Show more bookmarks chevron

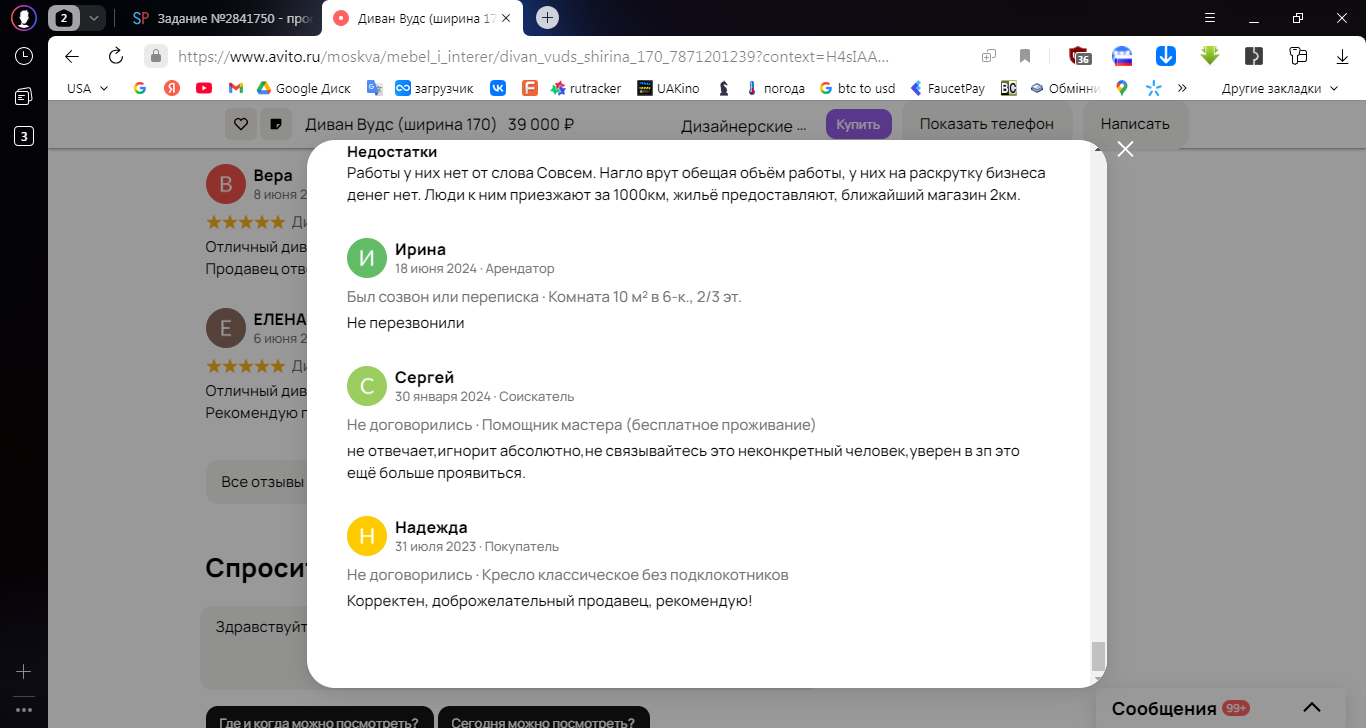[x=1182, y=88]
